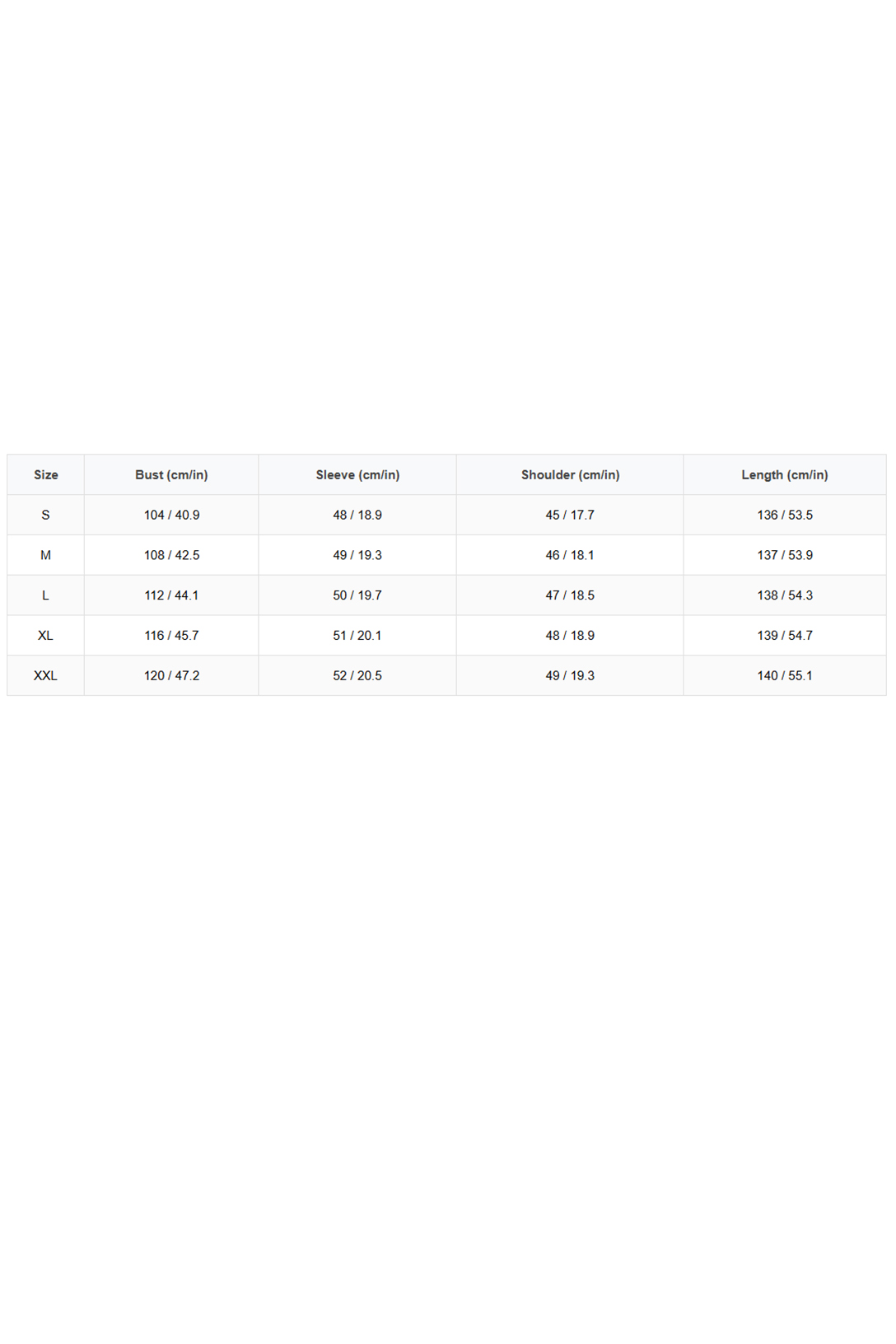Click the 104 / 40.9 bust cell
This screenshot has height=1344, width=896.
pos(171,515)
